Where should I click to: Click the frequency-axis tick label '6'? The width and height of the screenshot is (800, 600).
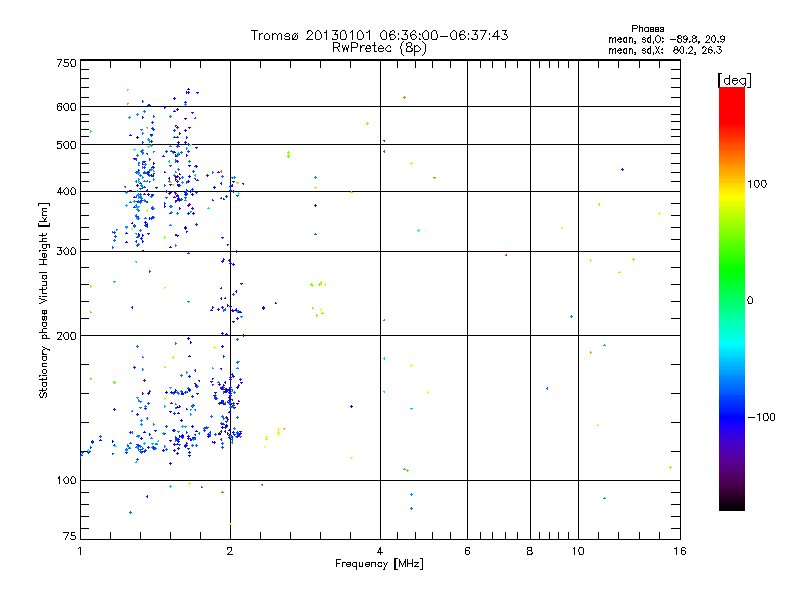tap(467, 551)
